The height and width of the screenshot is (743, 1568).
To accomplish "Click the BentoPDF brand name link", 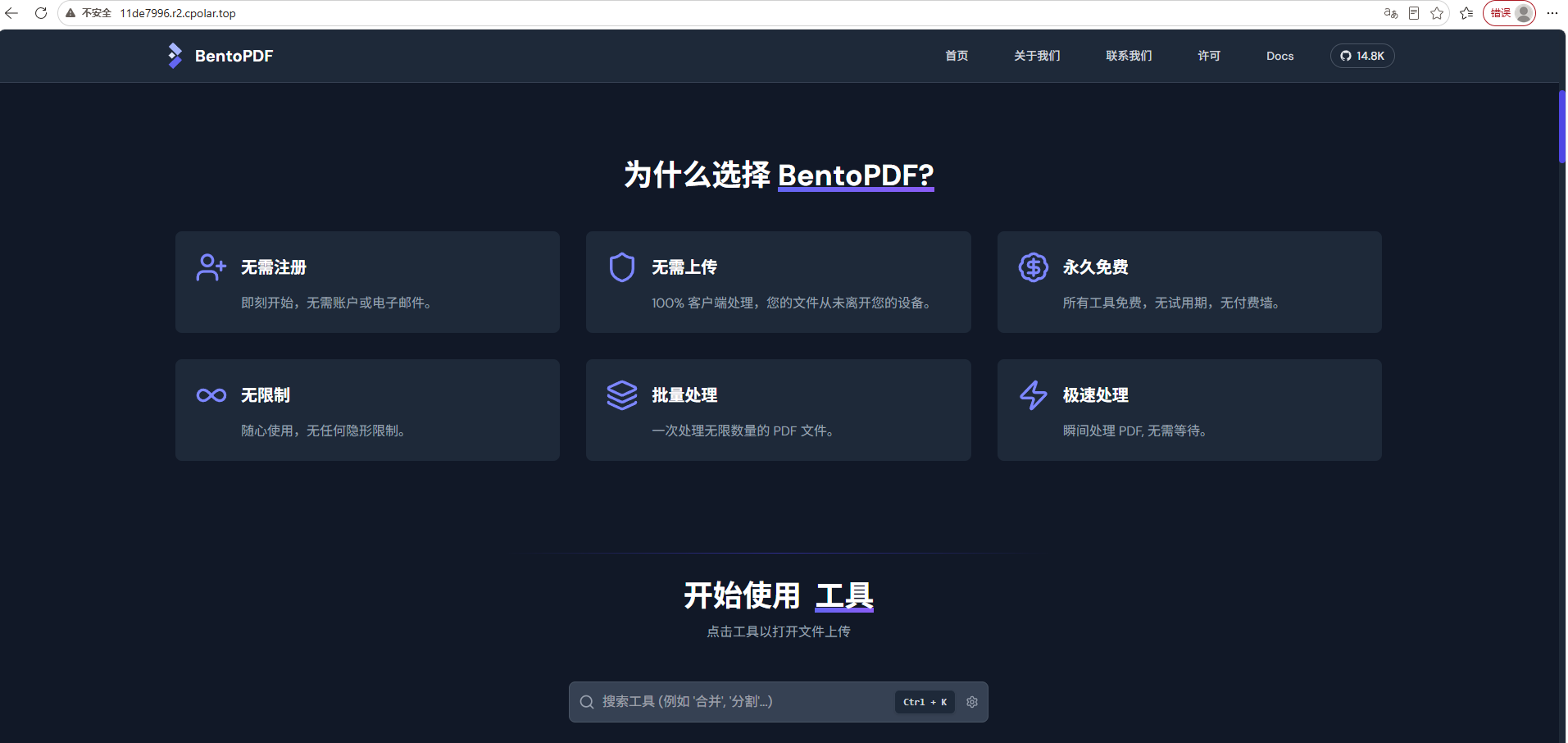I will [234, 56].
